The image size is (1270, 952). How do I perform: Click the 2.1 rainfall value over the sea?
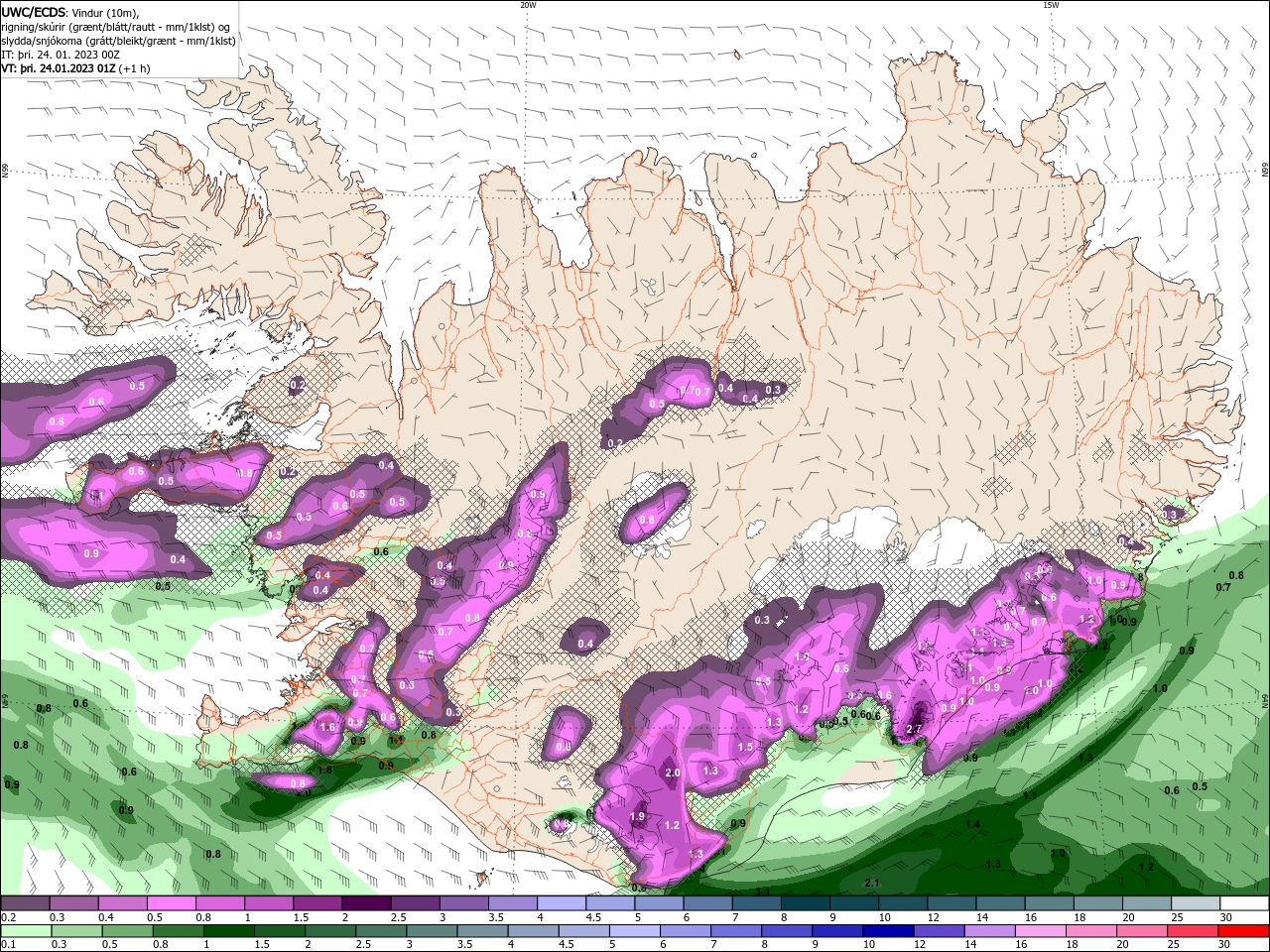872,883
